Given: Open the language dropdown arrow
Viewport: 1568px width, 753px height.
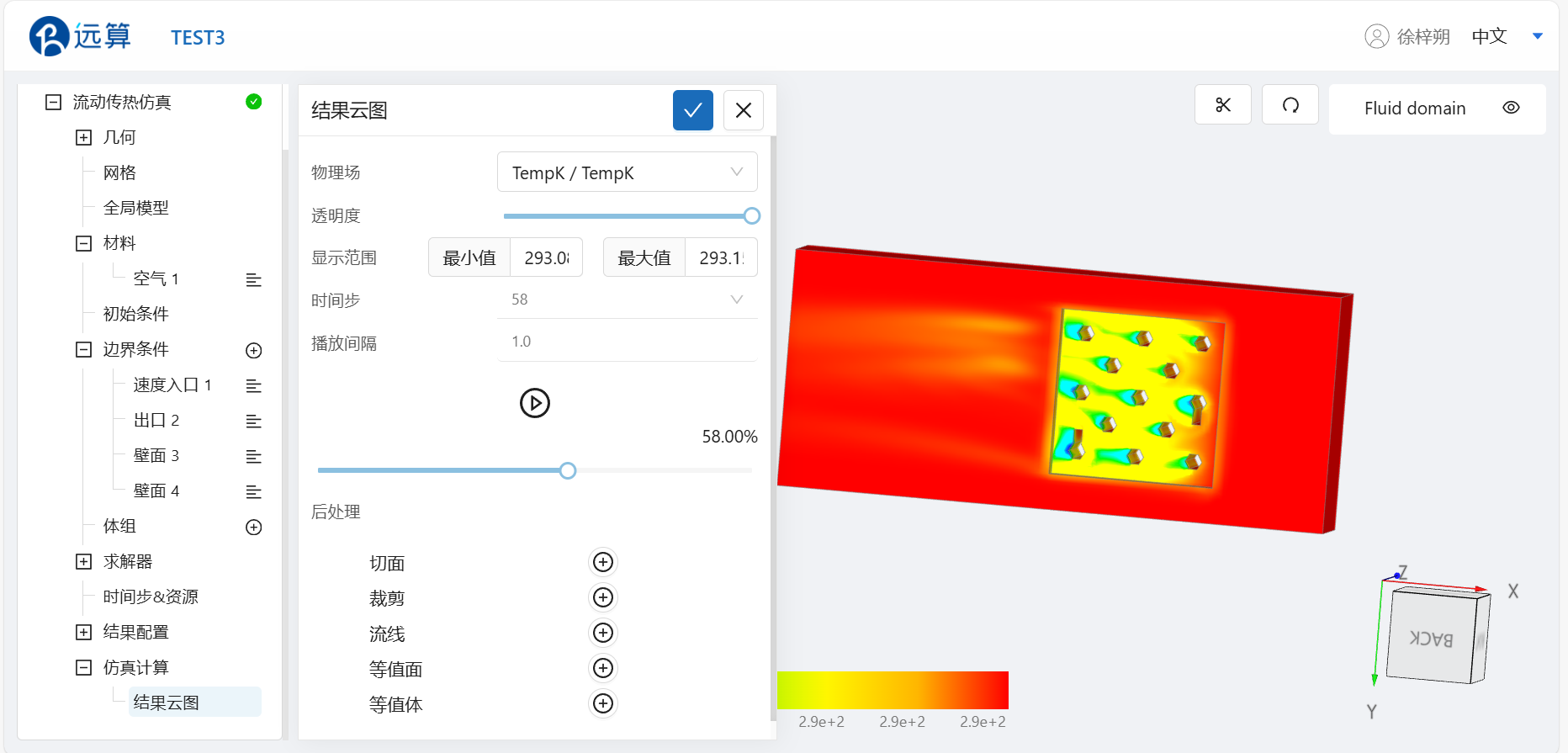Looking at the screenshot, I should click(1538, 36).
